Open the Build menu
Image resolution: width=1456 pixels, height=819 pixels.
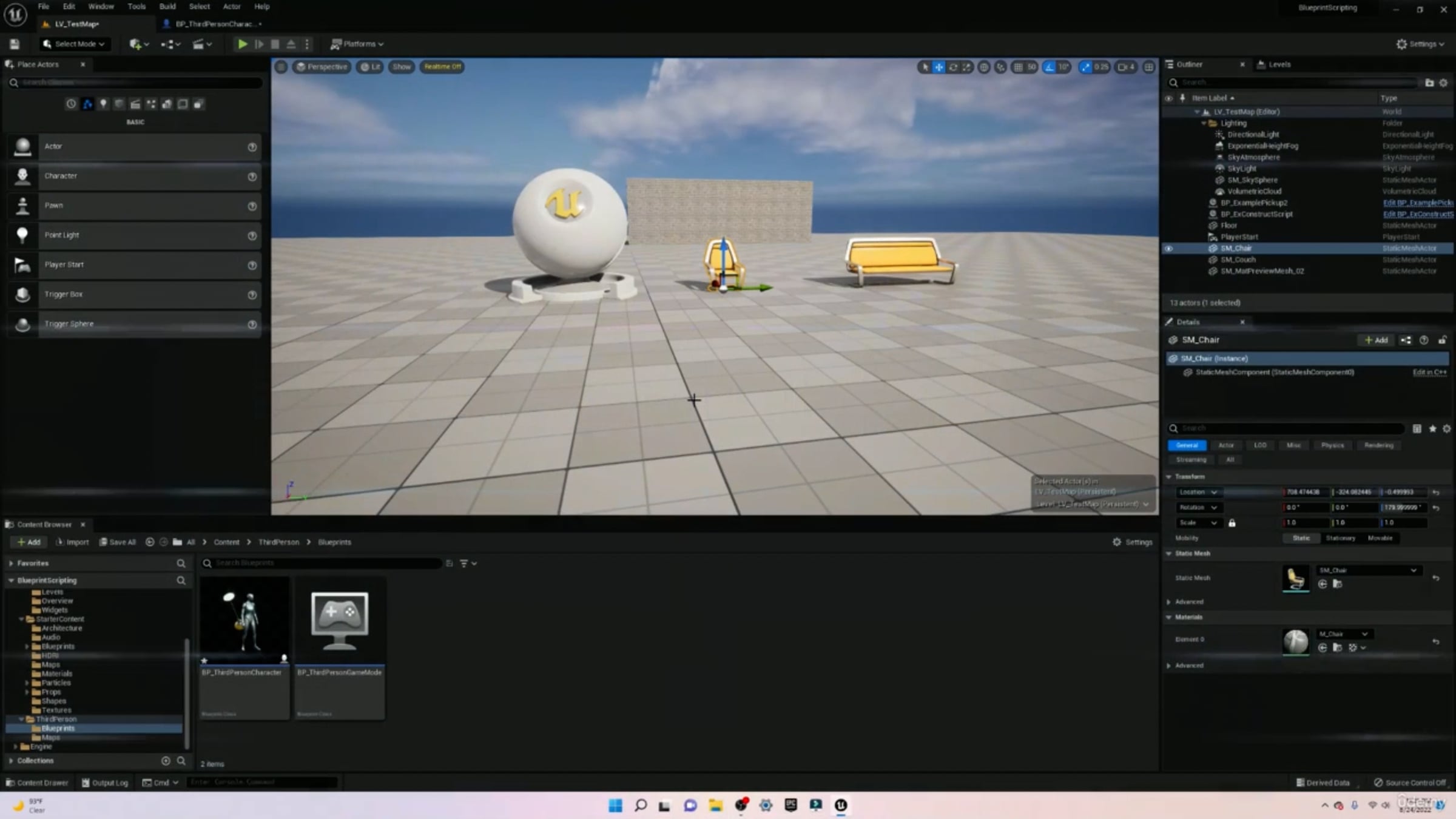tap(167, 7)
